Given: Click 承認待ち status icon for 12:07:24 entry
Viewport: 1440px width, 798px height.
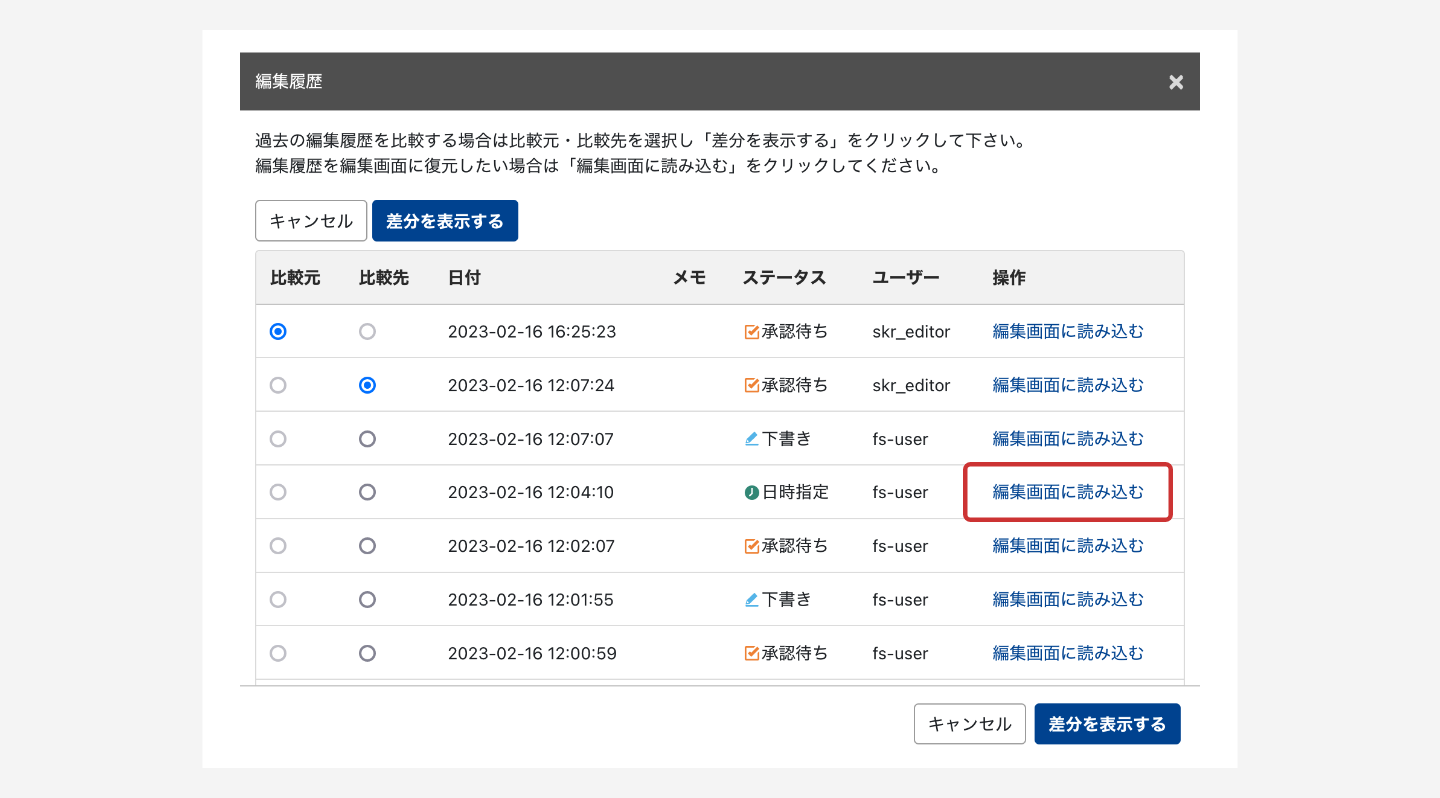Looking at the screenshot, I should pos(752,385).
